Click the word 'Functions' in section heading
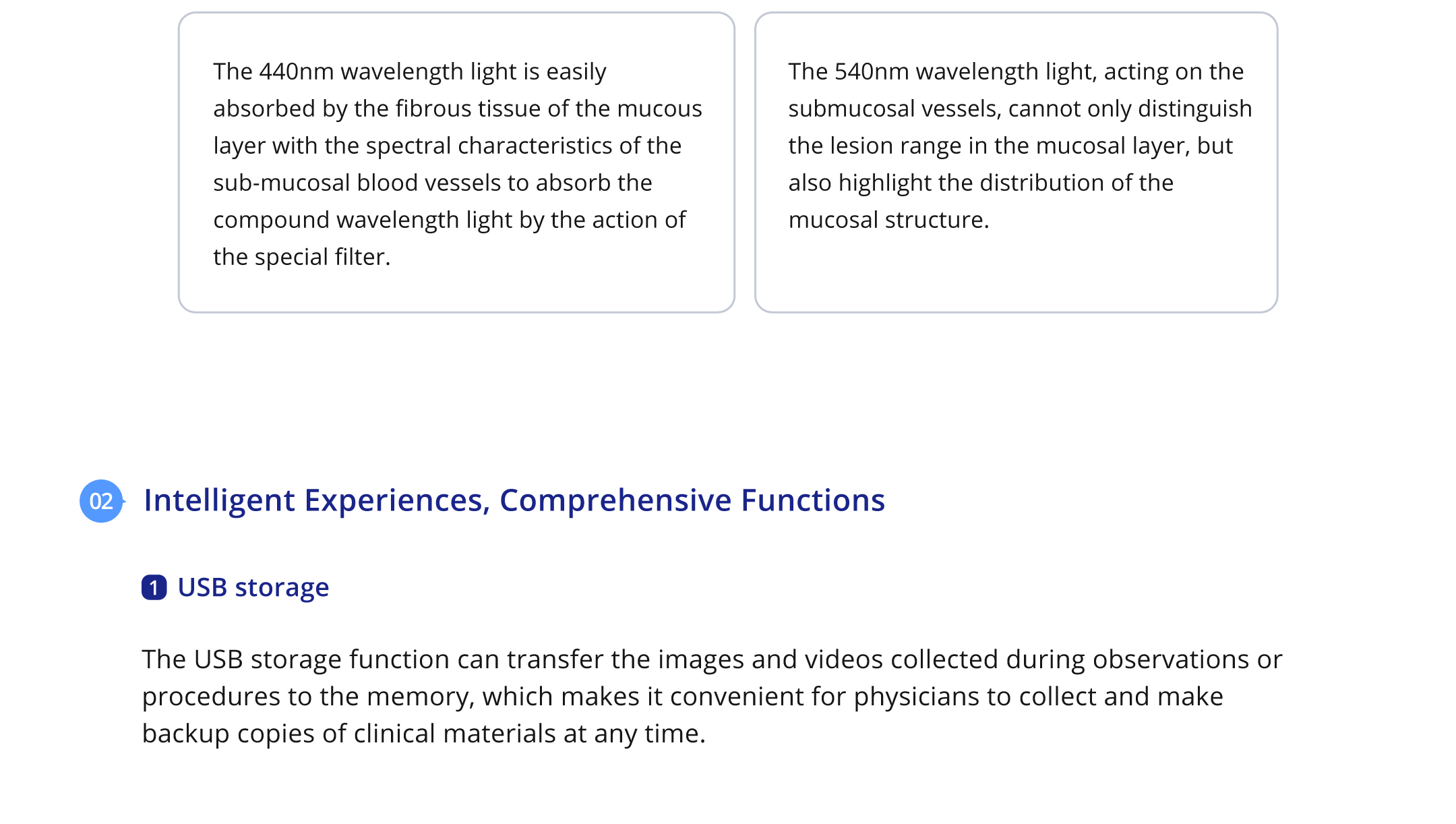1456x824 pixels. (x=813, y=500)
